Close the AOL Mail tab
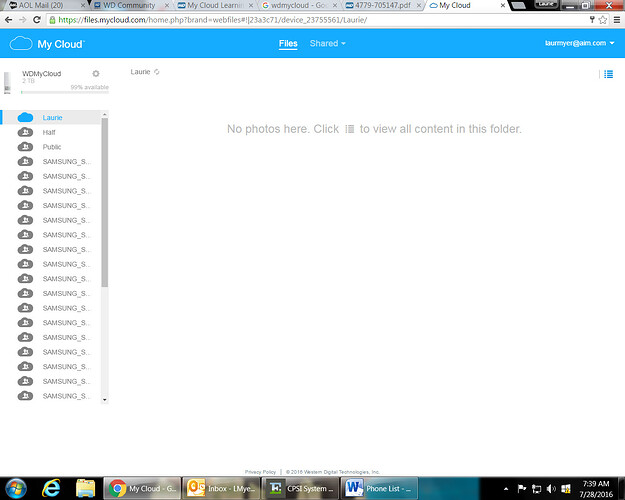The height and width of the screenshot is (500, 625). [83, 6]
